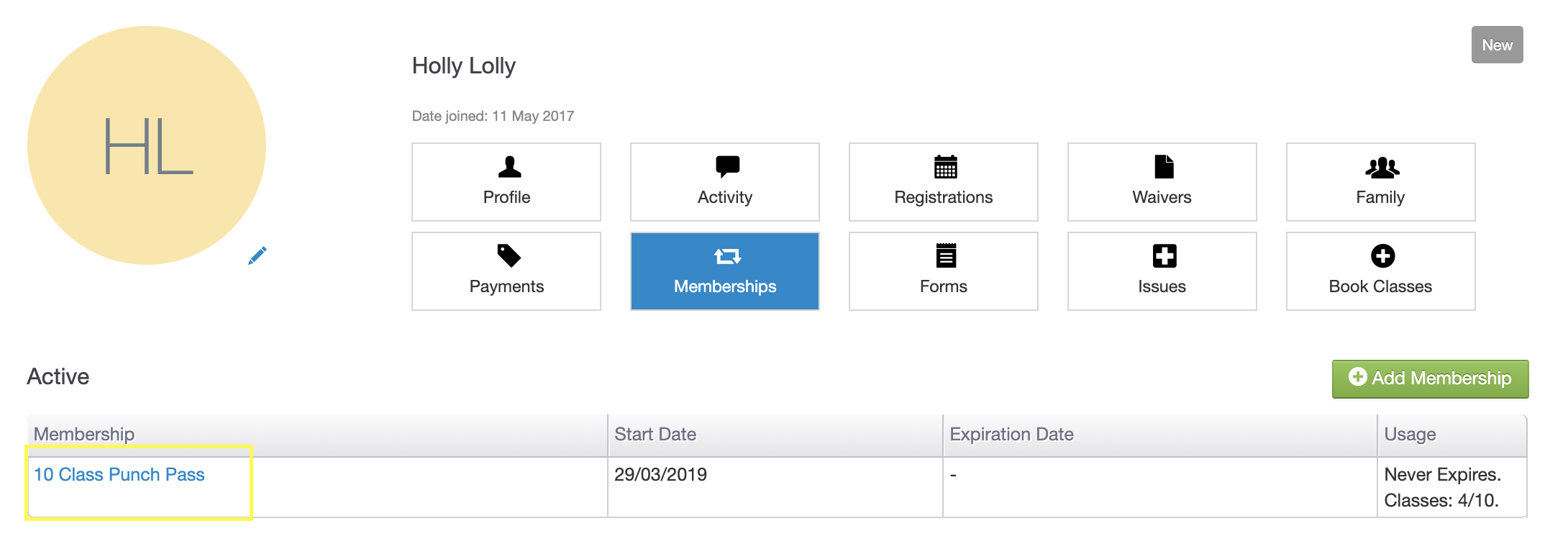Image resolution: width=1568 pixels, height=544 pixels.
Task: Click the HL avatar circle
Action: [147, 145]
